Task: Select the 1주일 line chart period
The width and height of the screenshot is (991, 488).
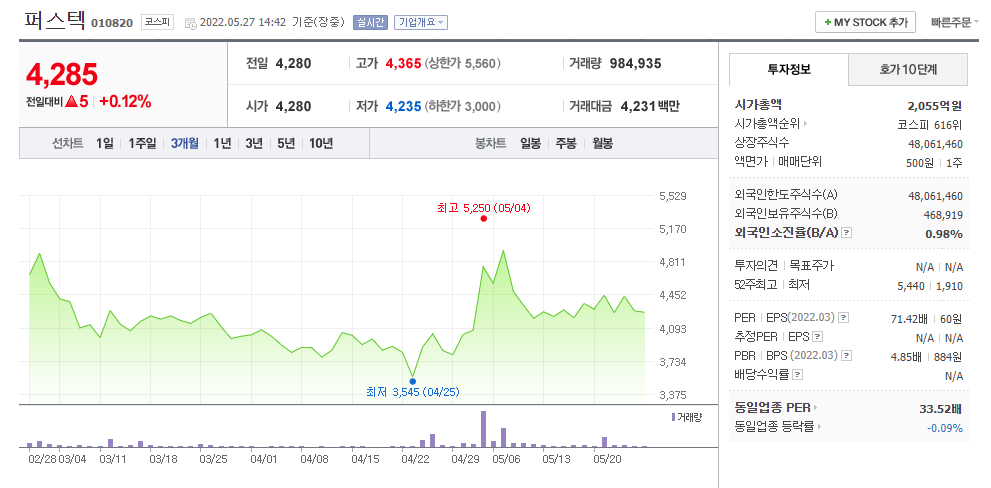Action: (x=142, y=143)
